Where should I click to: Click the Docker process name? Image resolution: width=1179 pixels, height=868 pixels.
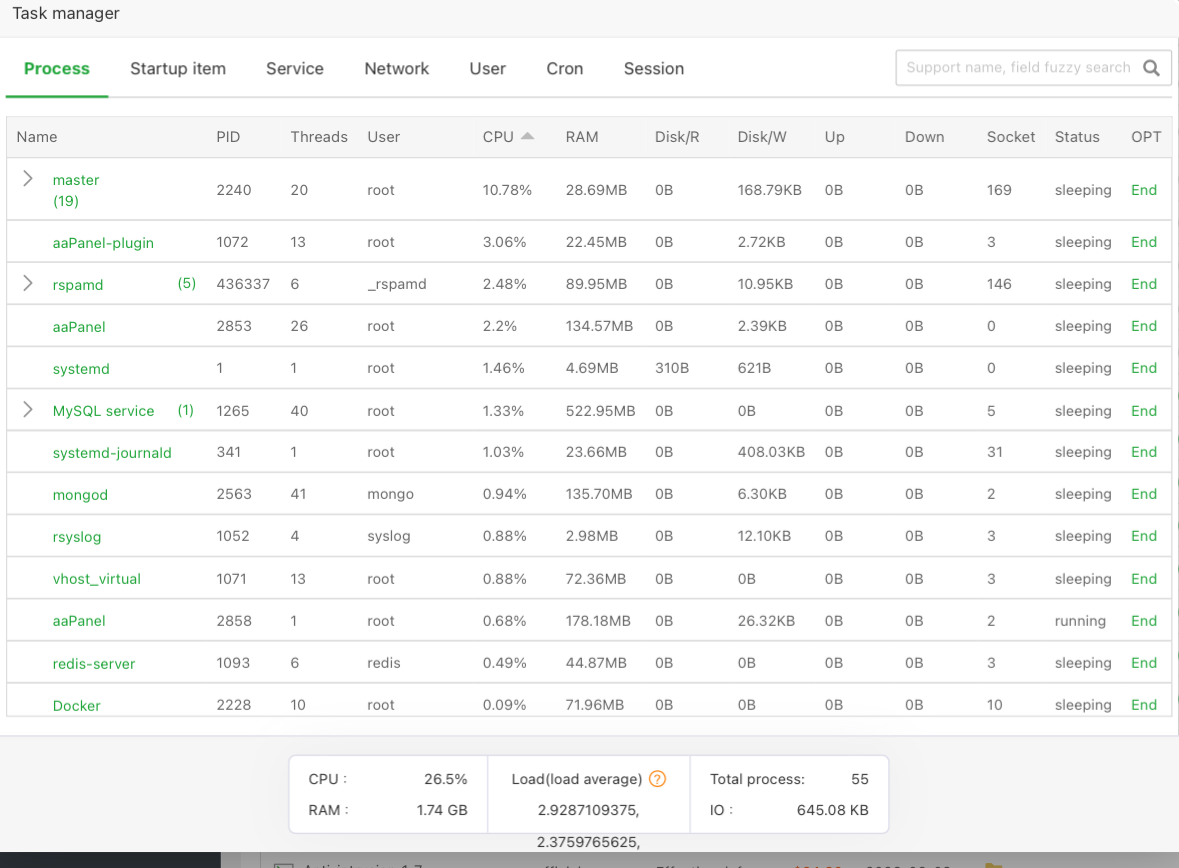[77, 706]
